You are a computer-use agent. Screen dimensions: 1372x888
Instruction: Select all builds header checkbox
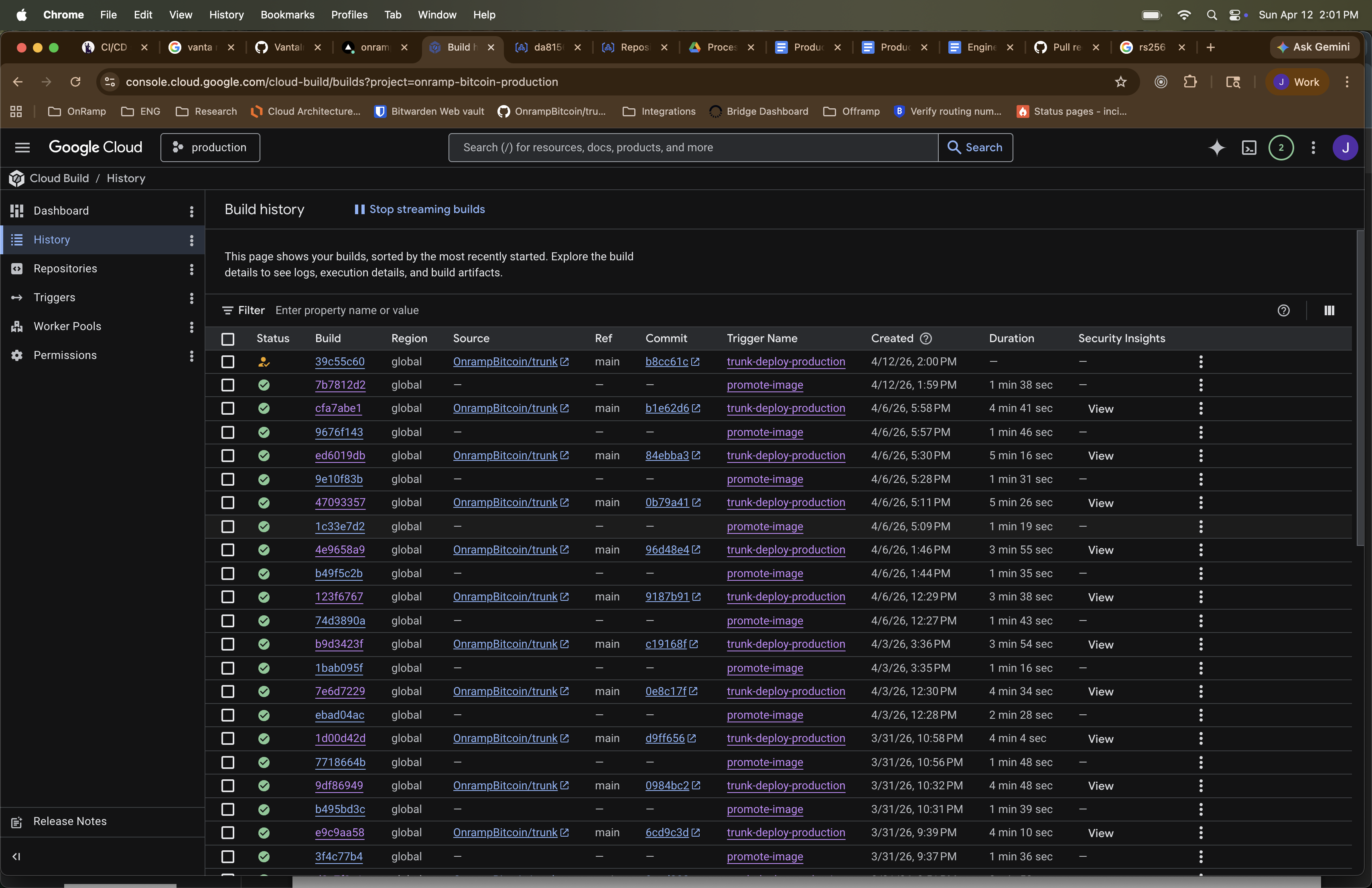228,339
